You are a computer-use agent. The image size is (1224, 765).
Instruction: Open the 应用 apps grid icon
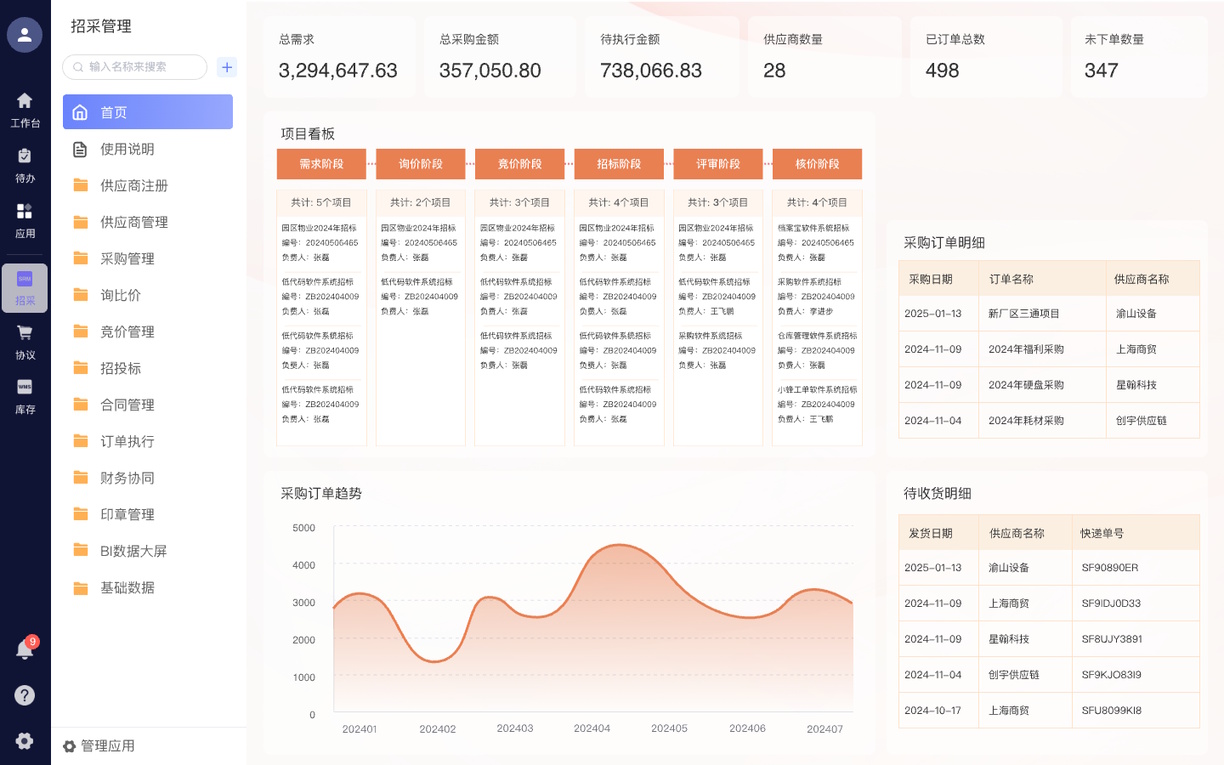coord(24,212)
